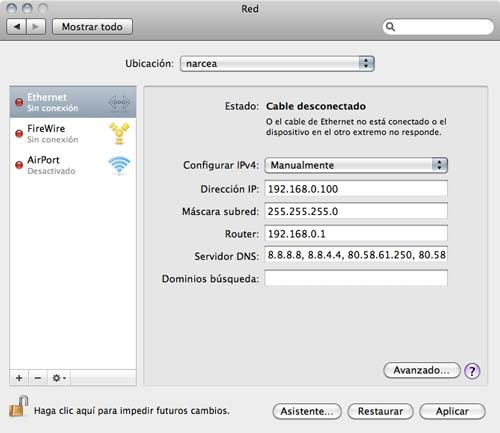Click the empty Dominios búsqueda field
Screen dimensions: 500x433
[356, 278]
